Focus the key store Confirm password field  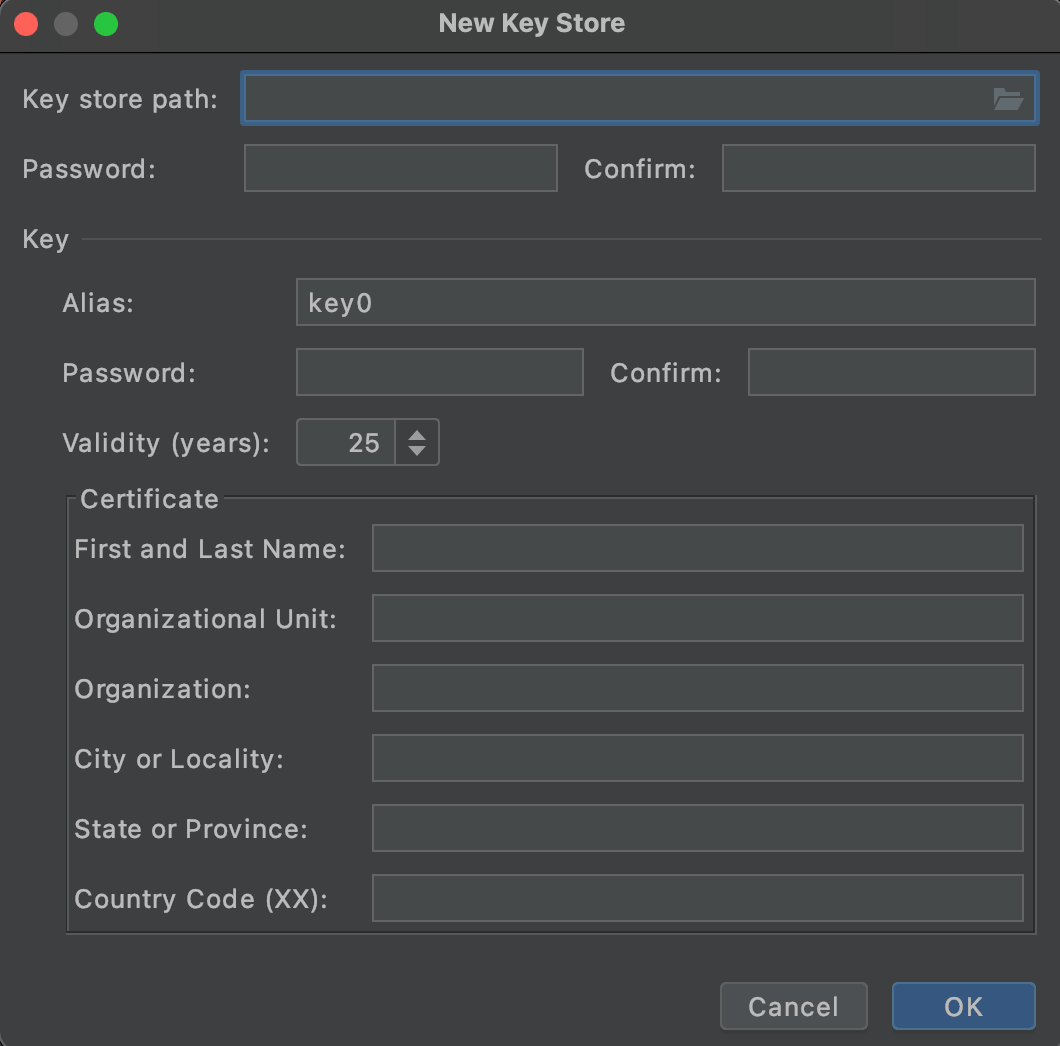[878, 168]
